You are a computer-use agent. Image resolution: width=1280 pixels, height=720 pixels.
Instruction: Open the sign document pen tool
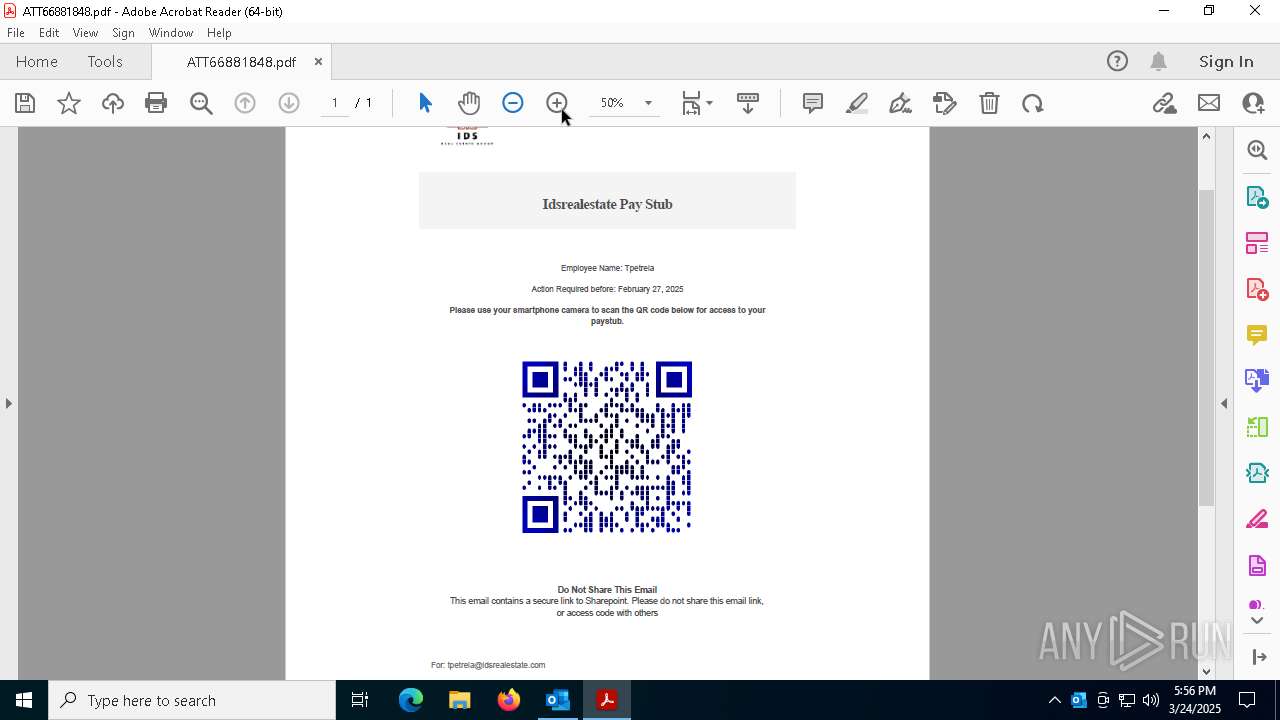pos(901,103)
